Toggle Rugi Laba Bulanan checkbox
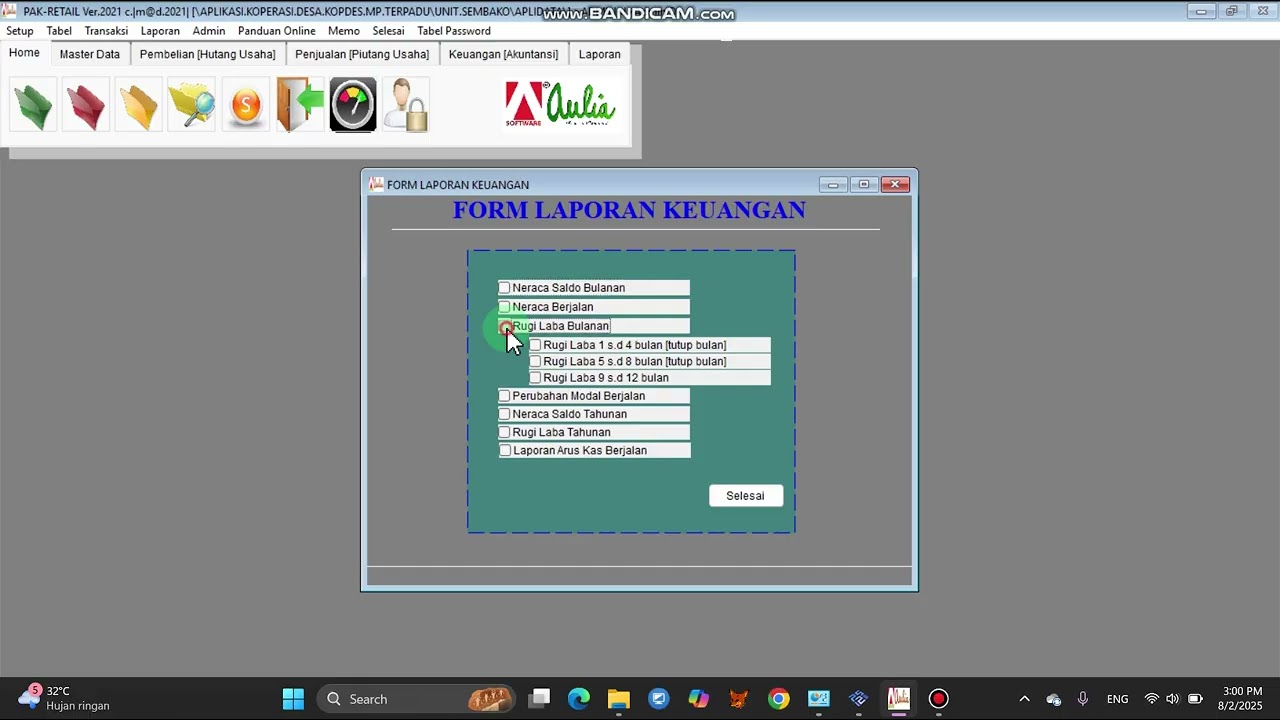The width and height of the screenshot is (1280, 720). point(505,326)
